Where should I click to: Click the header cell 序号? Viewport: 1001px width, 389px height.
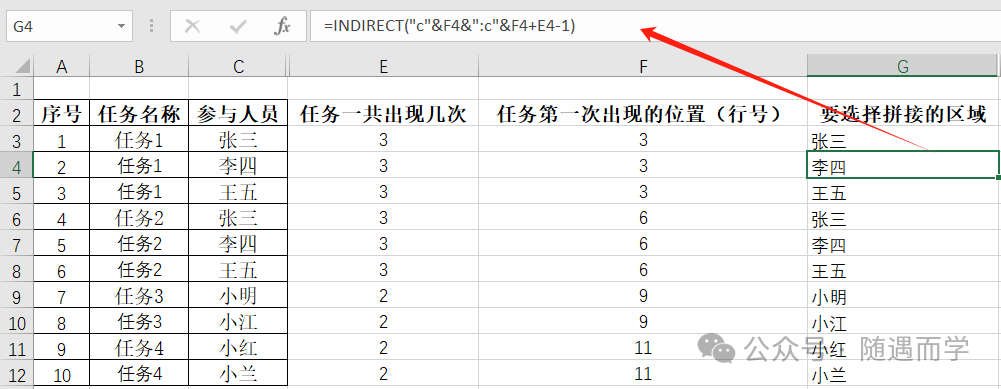tap(61, 114)
